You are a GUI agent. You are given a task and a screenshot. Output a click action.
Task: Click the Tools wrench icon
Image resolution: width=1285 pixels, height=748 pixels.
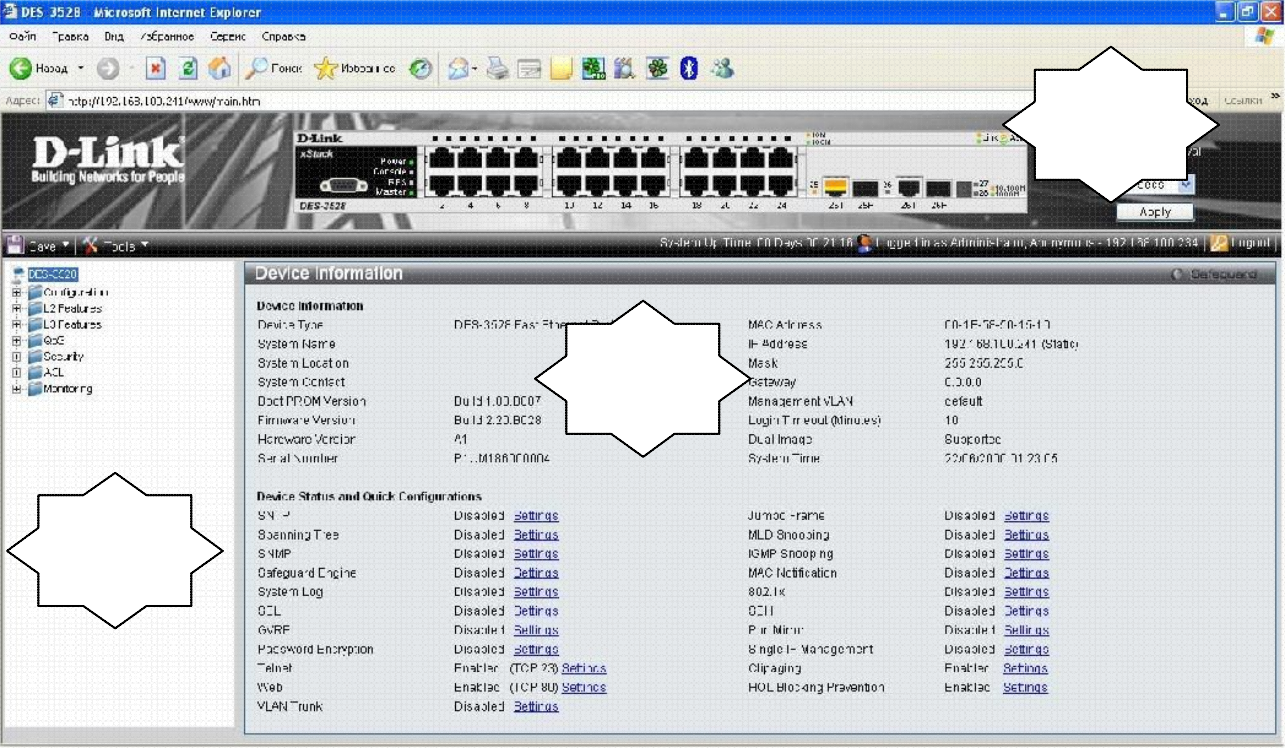tap(90, 245)
